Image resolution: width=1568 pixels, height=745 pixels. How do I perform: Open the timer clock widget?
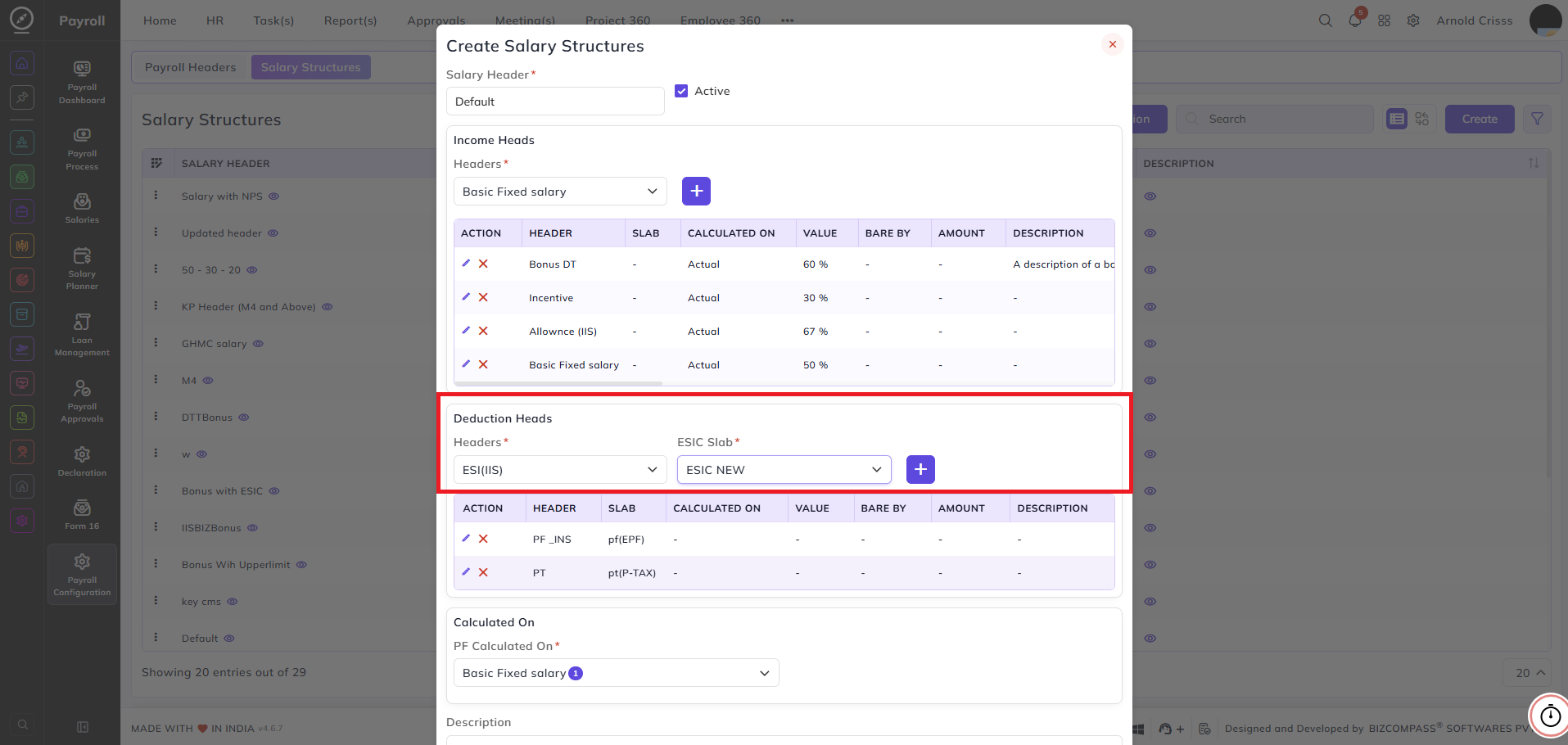[x=1550, y=716]
